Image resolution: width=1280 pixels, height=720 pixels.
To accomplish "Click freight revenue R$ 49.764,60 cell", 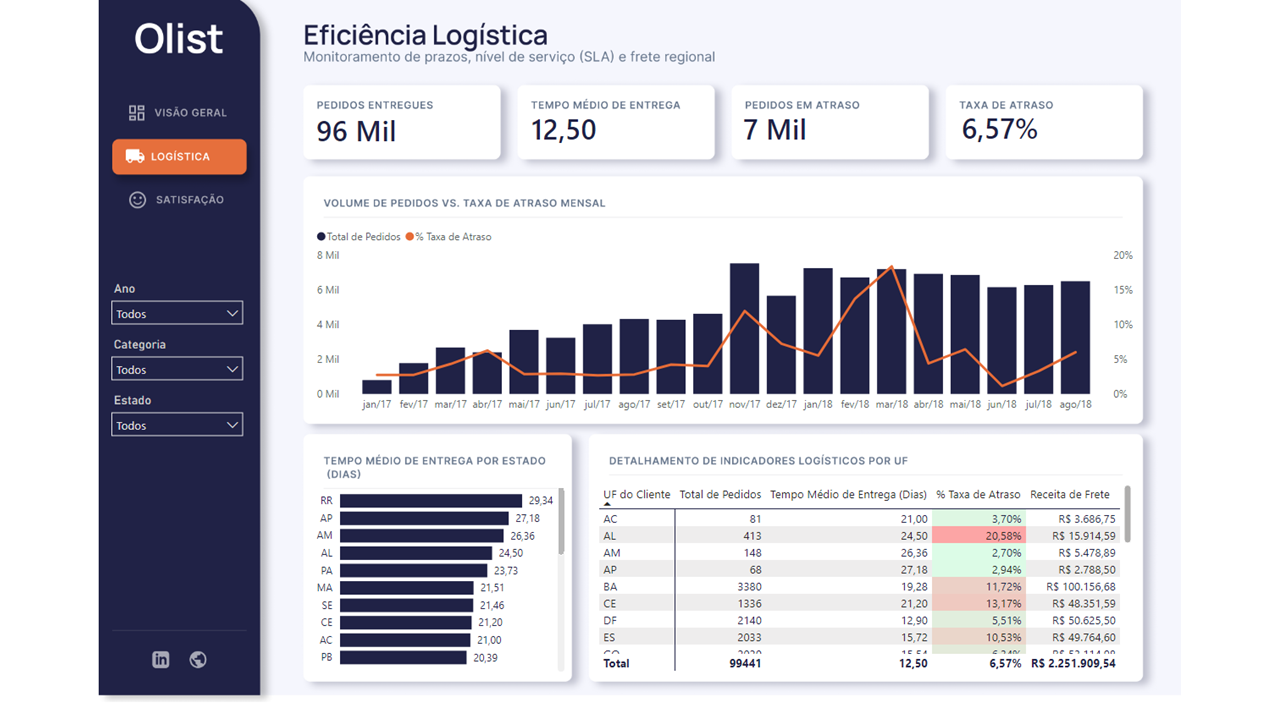I will (x=1084, y=637).
